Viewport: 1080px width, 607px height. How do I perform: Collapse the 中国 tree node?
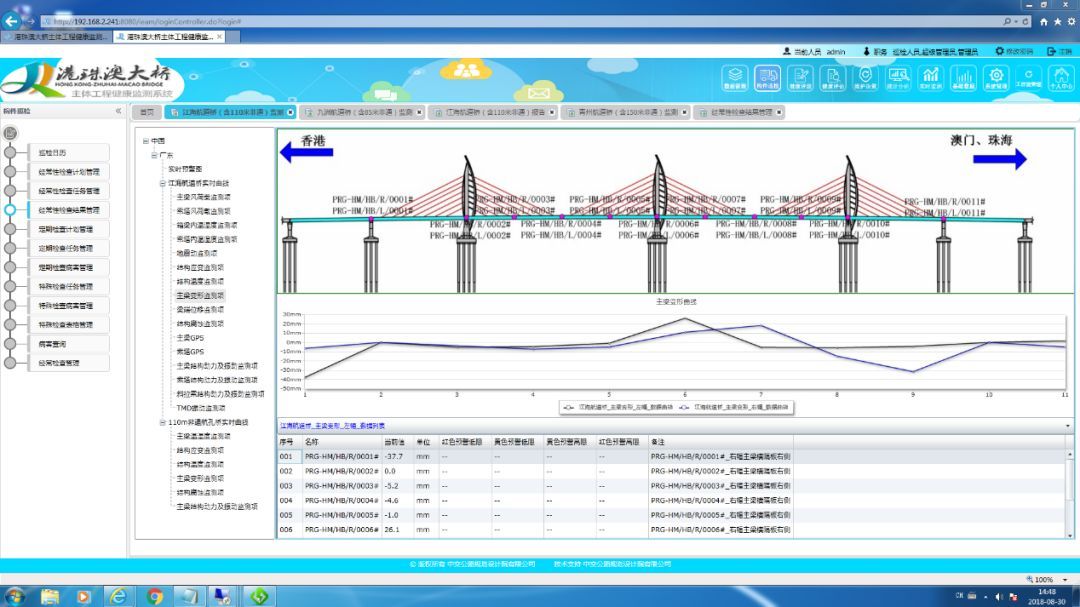146,141
